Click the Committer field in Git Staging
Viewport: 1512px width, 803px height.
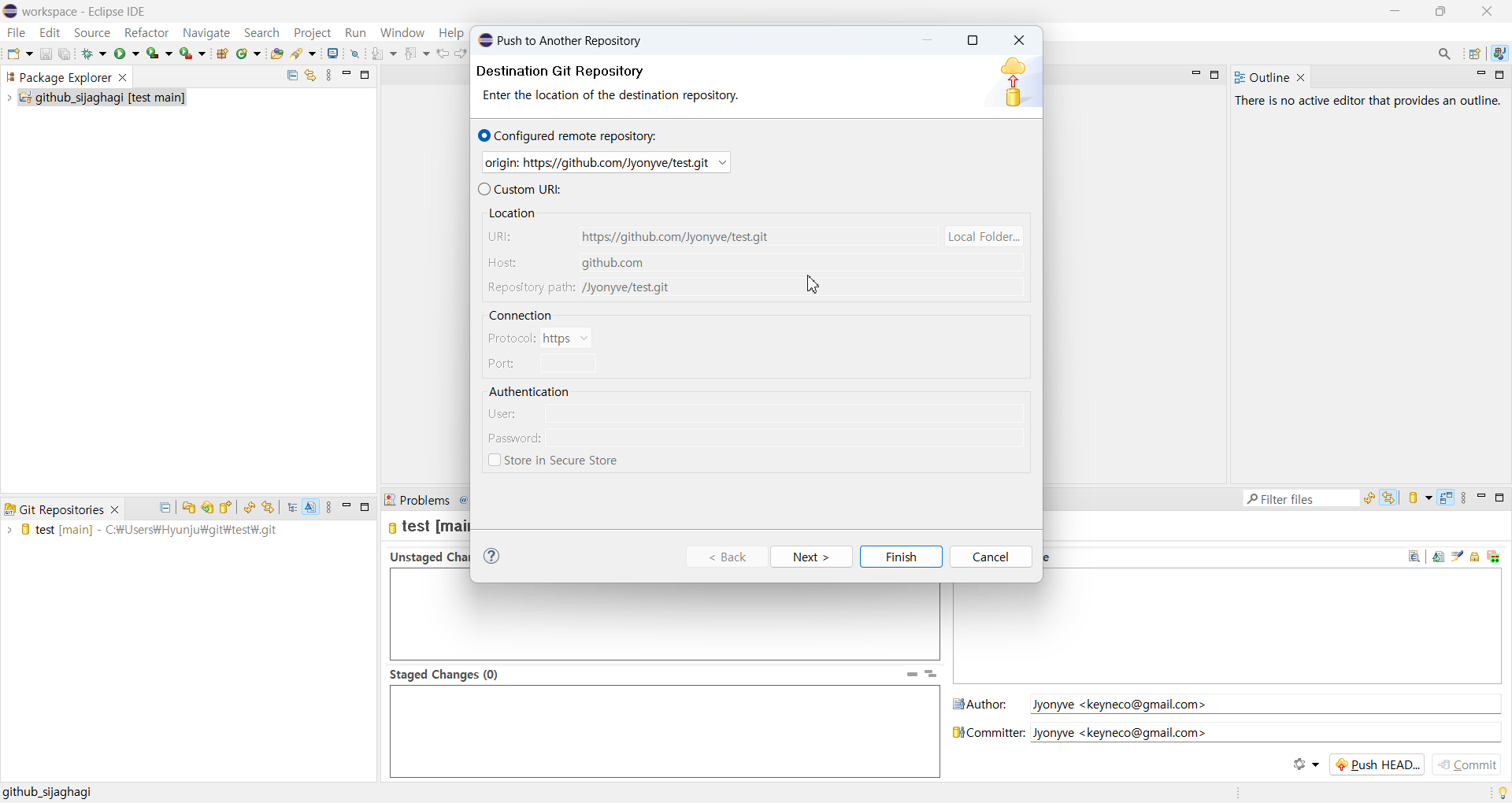pos(1266,733)
